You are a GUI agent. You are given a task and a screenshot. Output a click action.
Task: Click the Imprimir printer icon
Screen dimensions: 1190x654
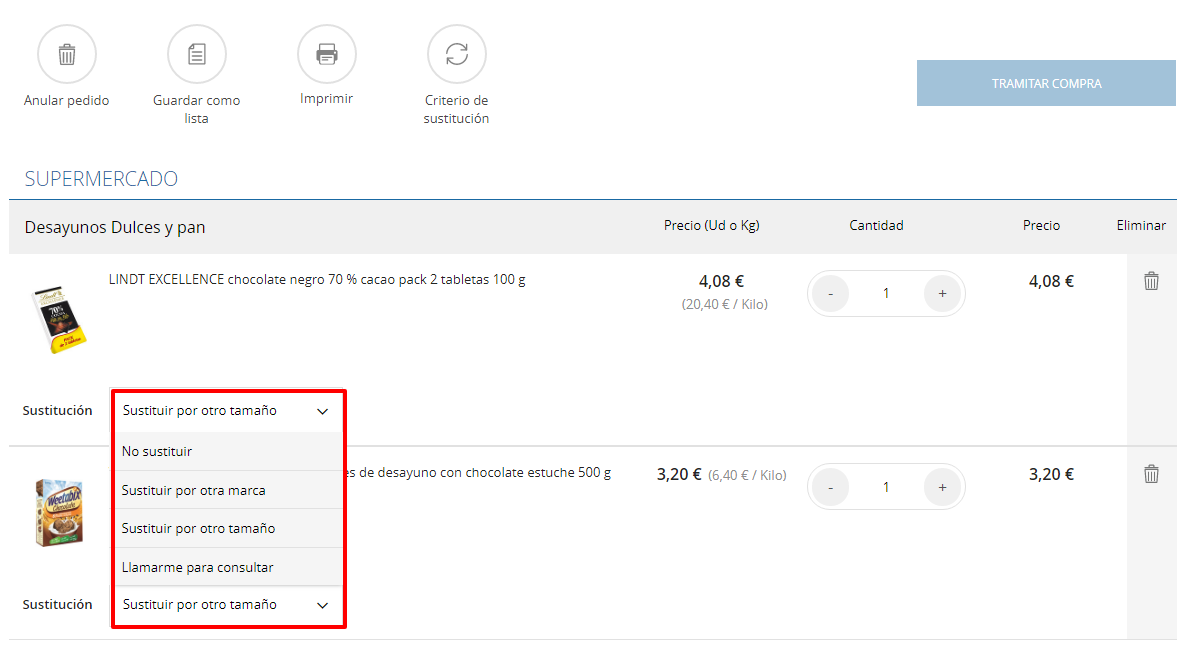click(x=327, y=54)
